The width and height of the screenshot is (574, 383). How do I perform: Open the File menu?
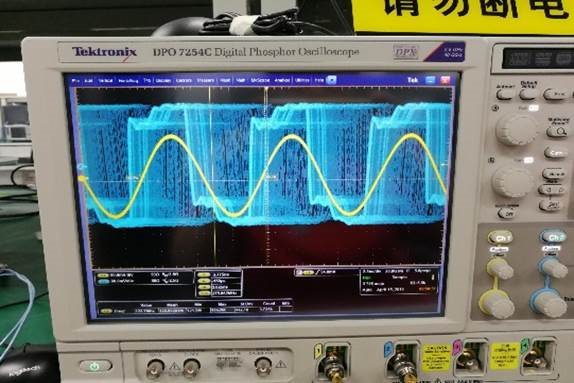click(75, 80)
